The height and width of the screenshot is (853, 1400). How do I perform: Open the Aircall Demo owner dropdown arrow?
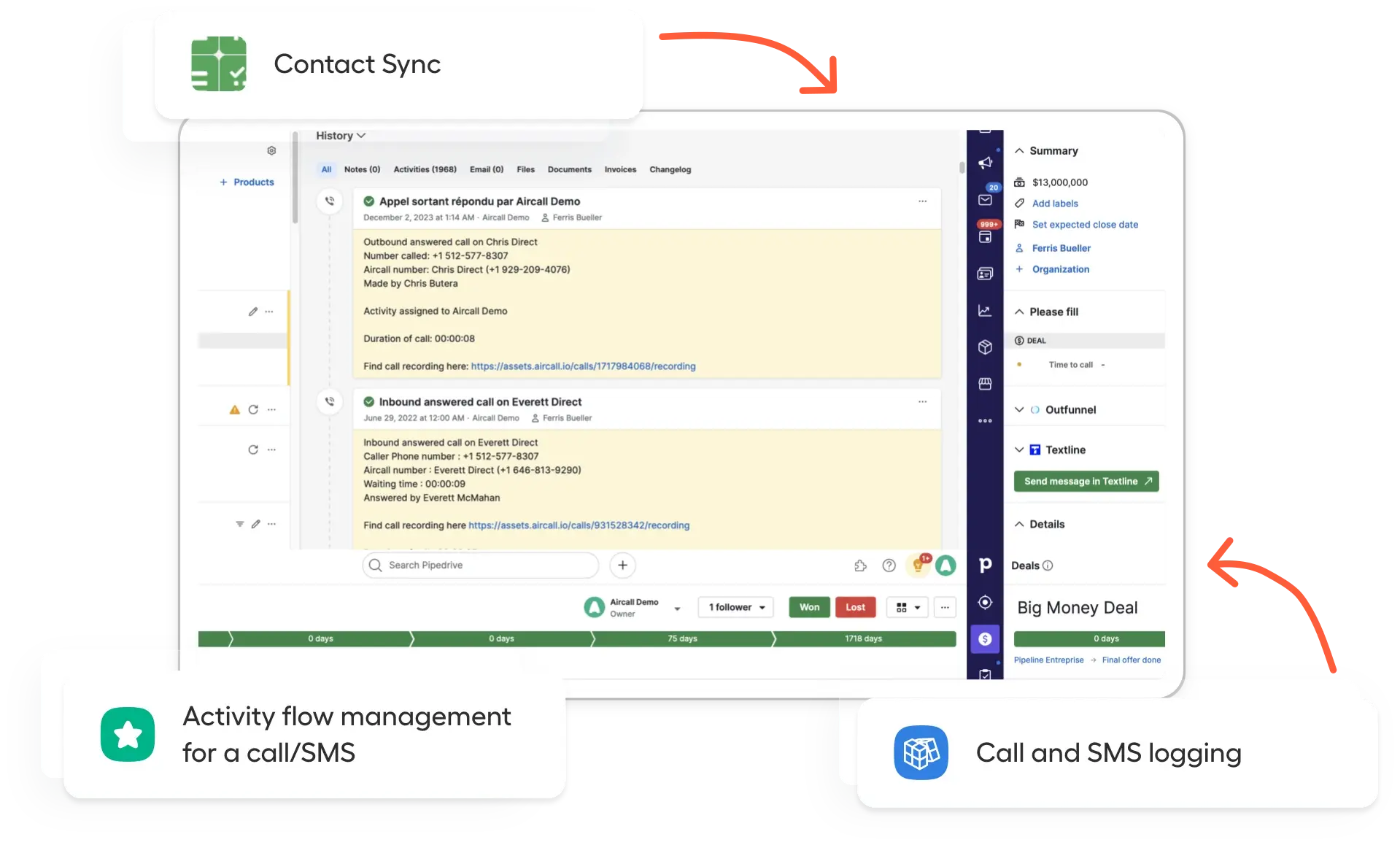(677, 608)
